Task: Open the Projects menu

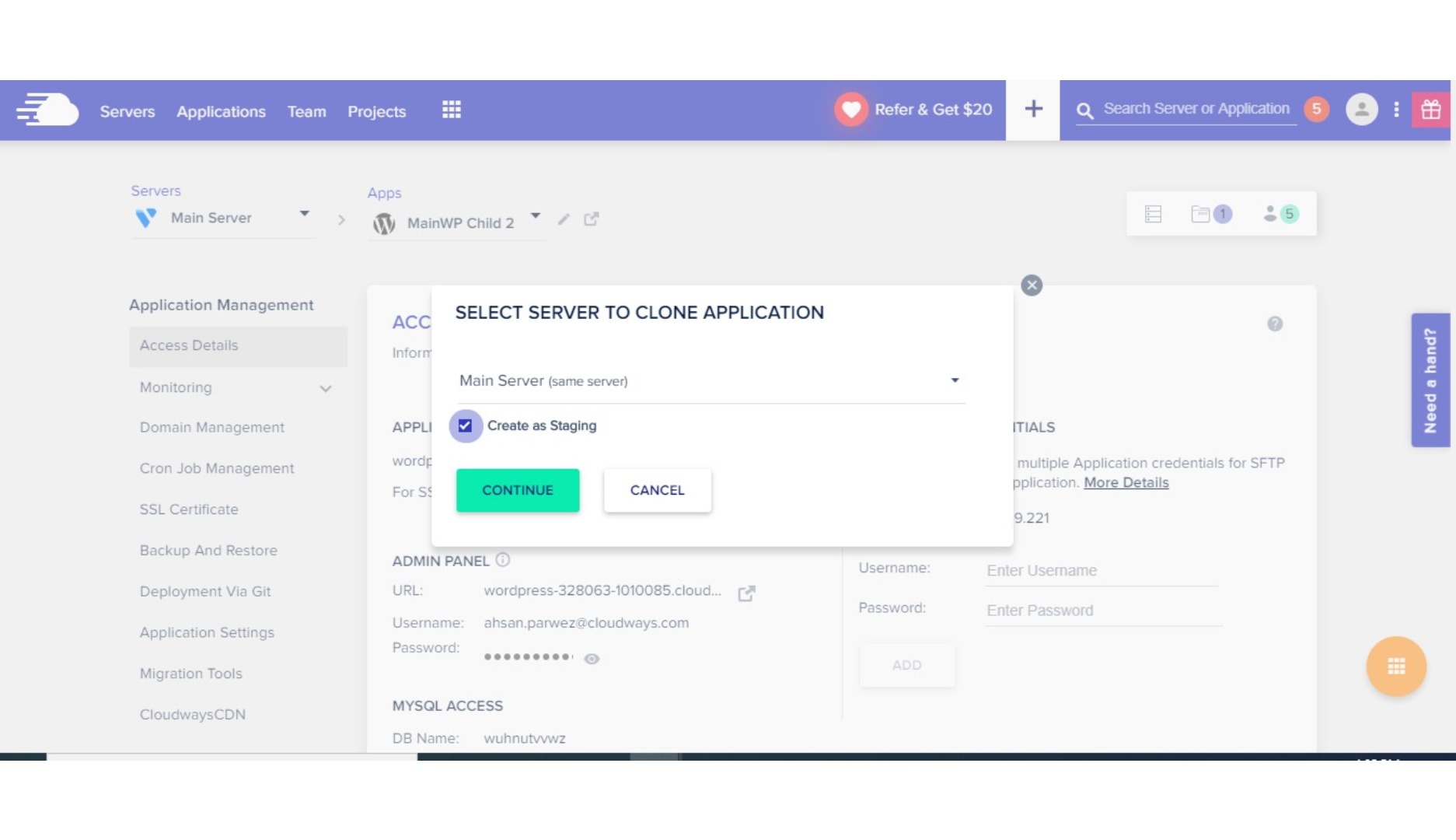Action: pos(377,111)
